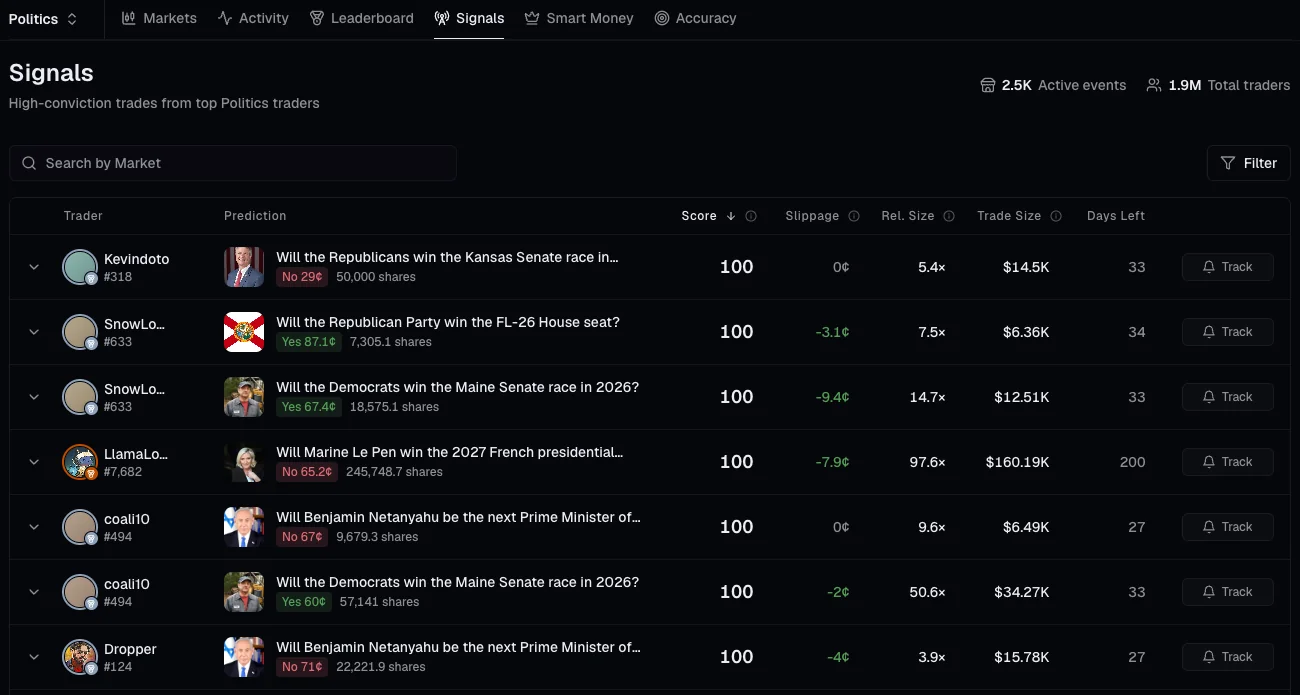Click the Rel. Size info icon

949,216
